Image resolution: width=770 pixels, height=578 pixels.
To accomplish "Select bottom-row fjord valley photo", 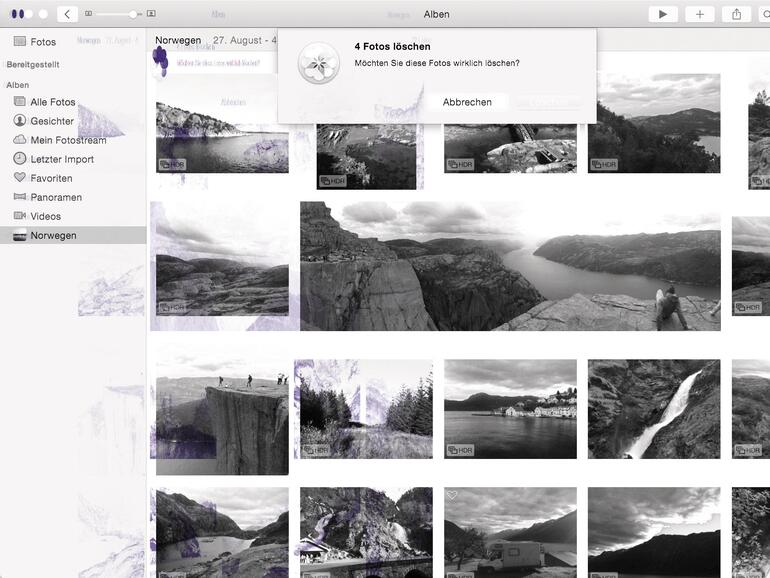I will pos(222,532).
